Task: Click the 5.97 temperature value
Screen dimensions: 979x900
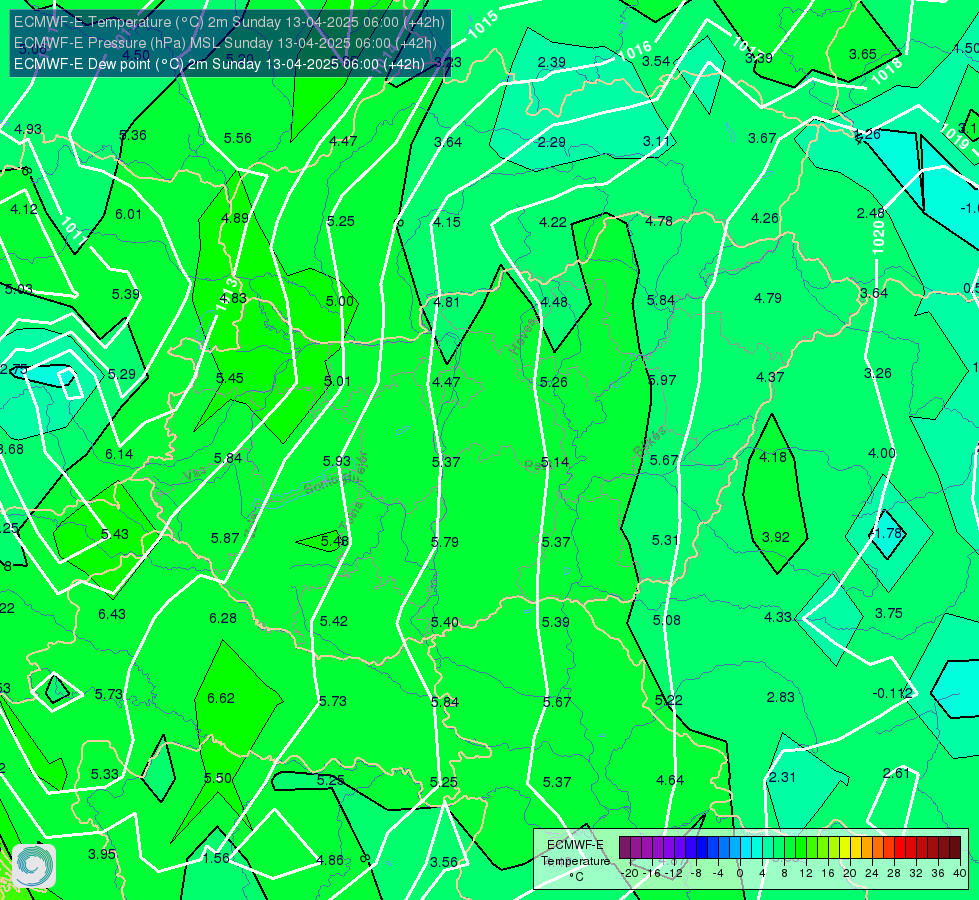Action: [662, 380]
